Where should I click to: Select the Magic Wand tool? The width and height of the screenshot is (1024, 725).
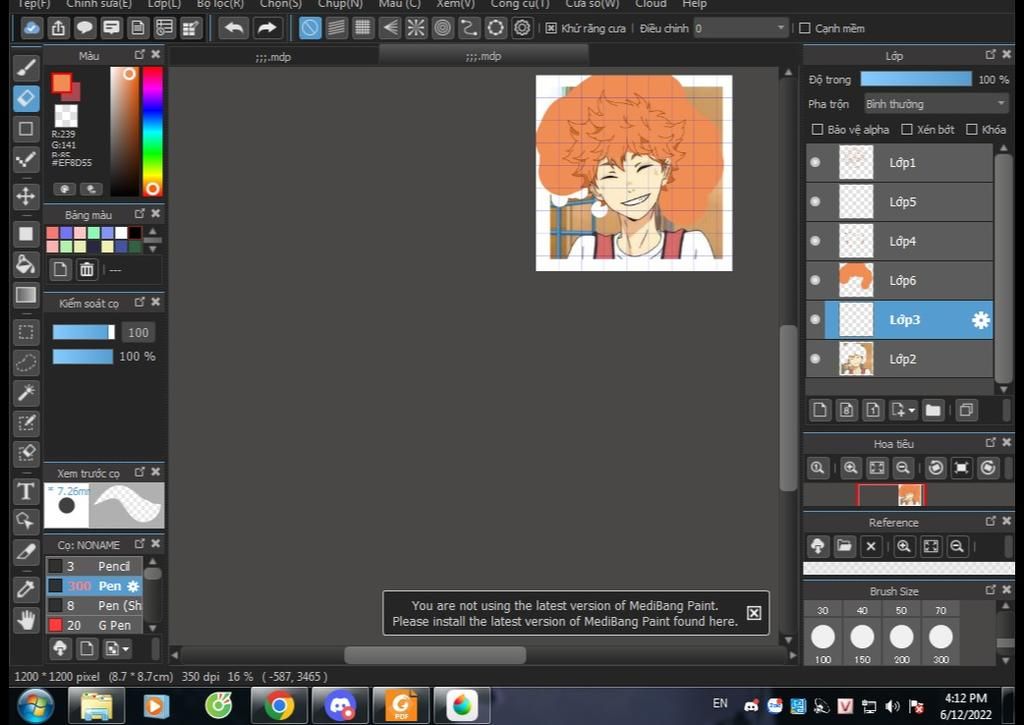pos(26,393)
